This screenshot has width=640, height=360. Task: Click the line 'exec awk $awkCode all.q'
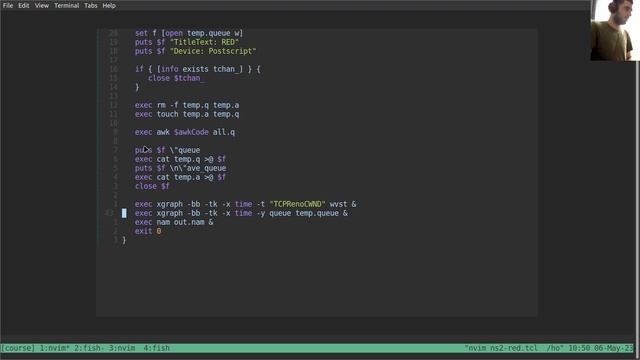coord(185,132)
